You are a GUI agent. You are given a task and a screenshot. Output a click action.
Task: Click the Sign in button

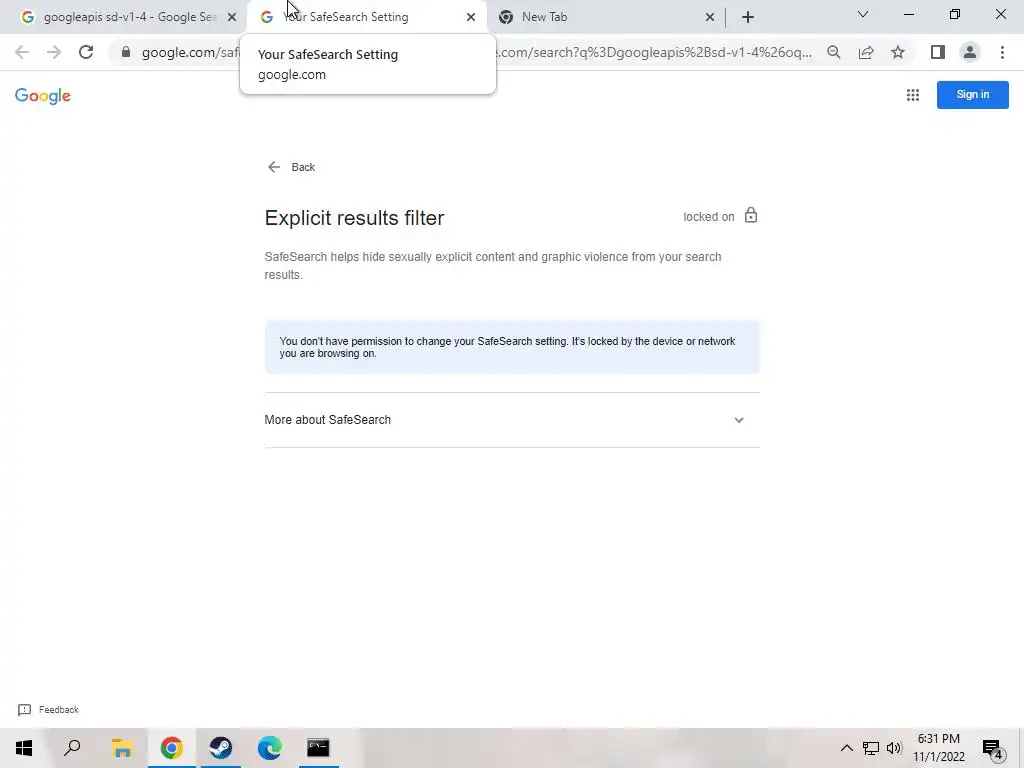point(972,95)
